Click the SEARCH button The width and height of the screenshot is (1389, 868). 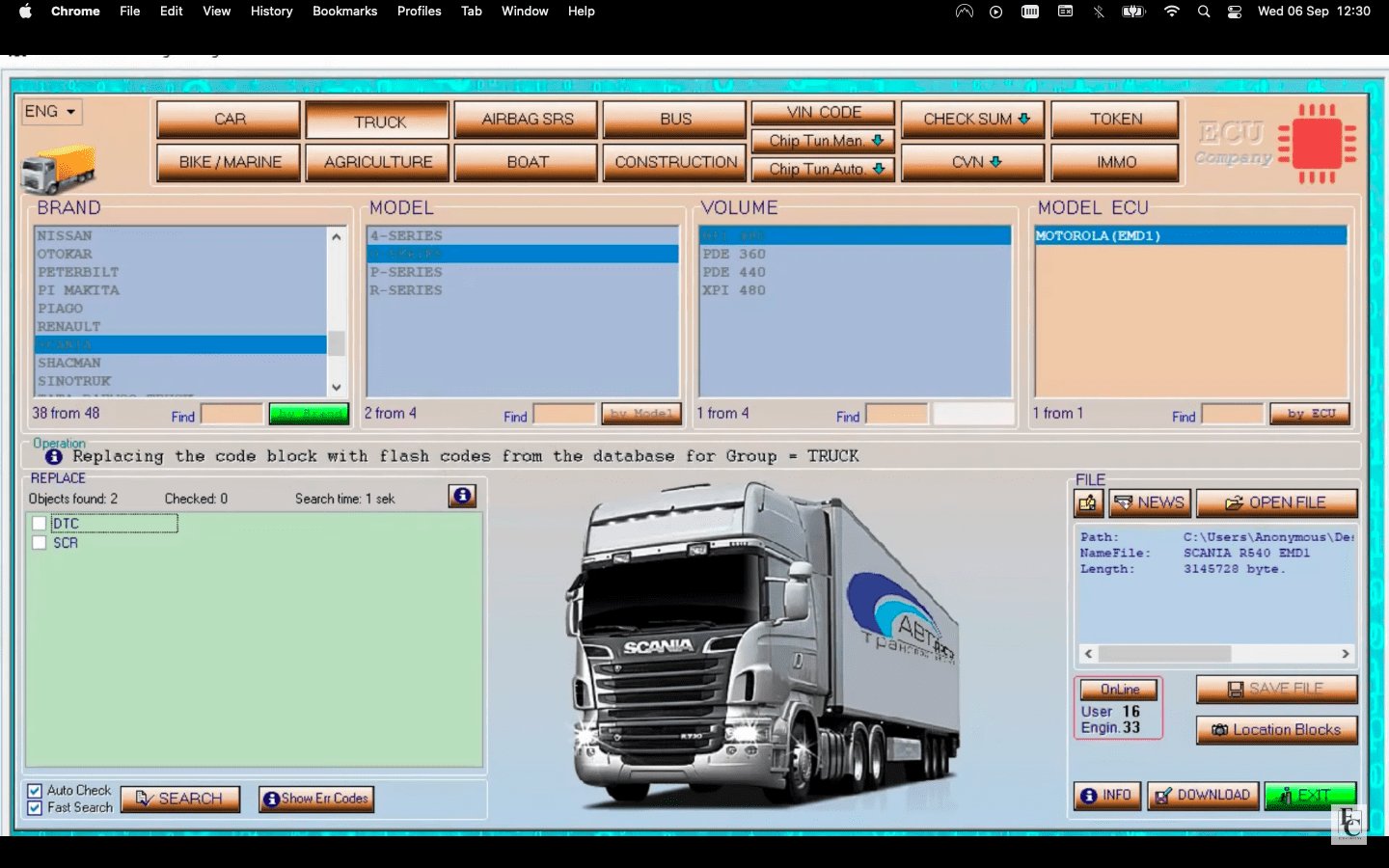point(180,799)
